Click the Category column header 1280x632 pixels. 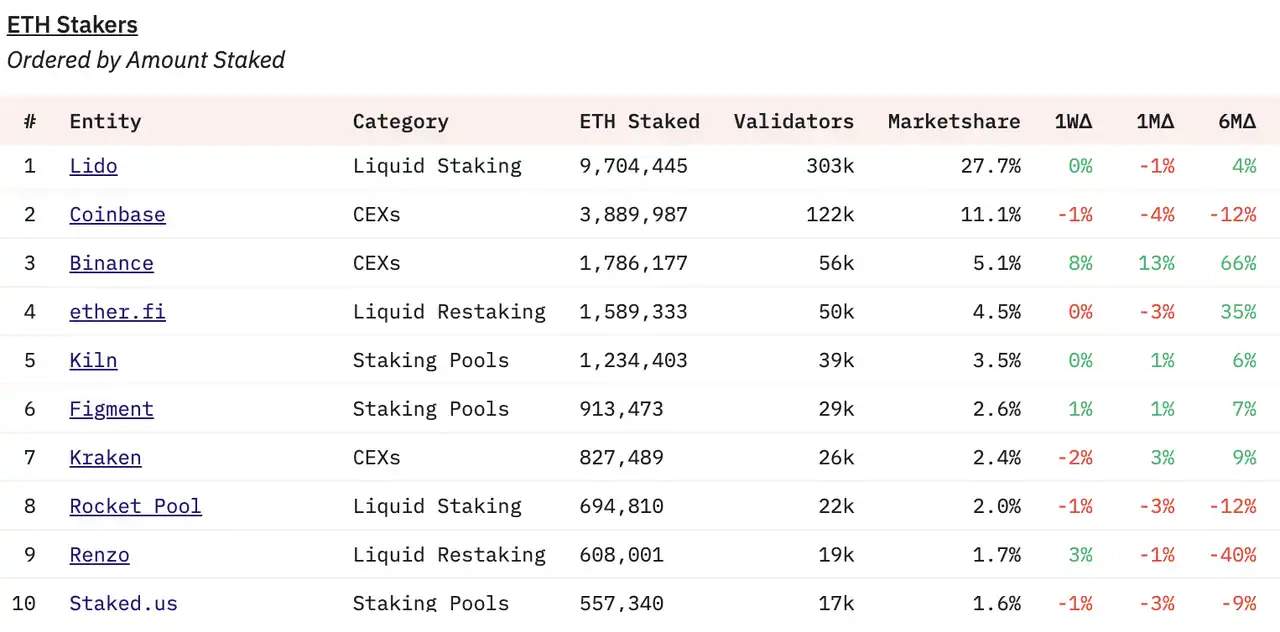pyautogui.click(x=400, y=122)
